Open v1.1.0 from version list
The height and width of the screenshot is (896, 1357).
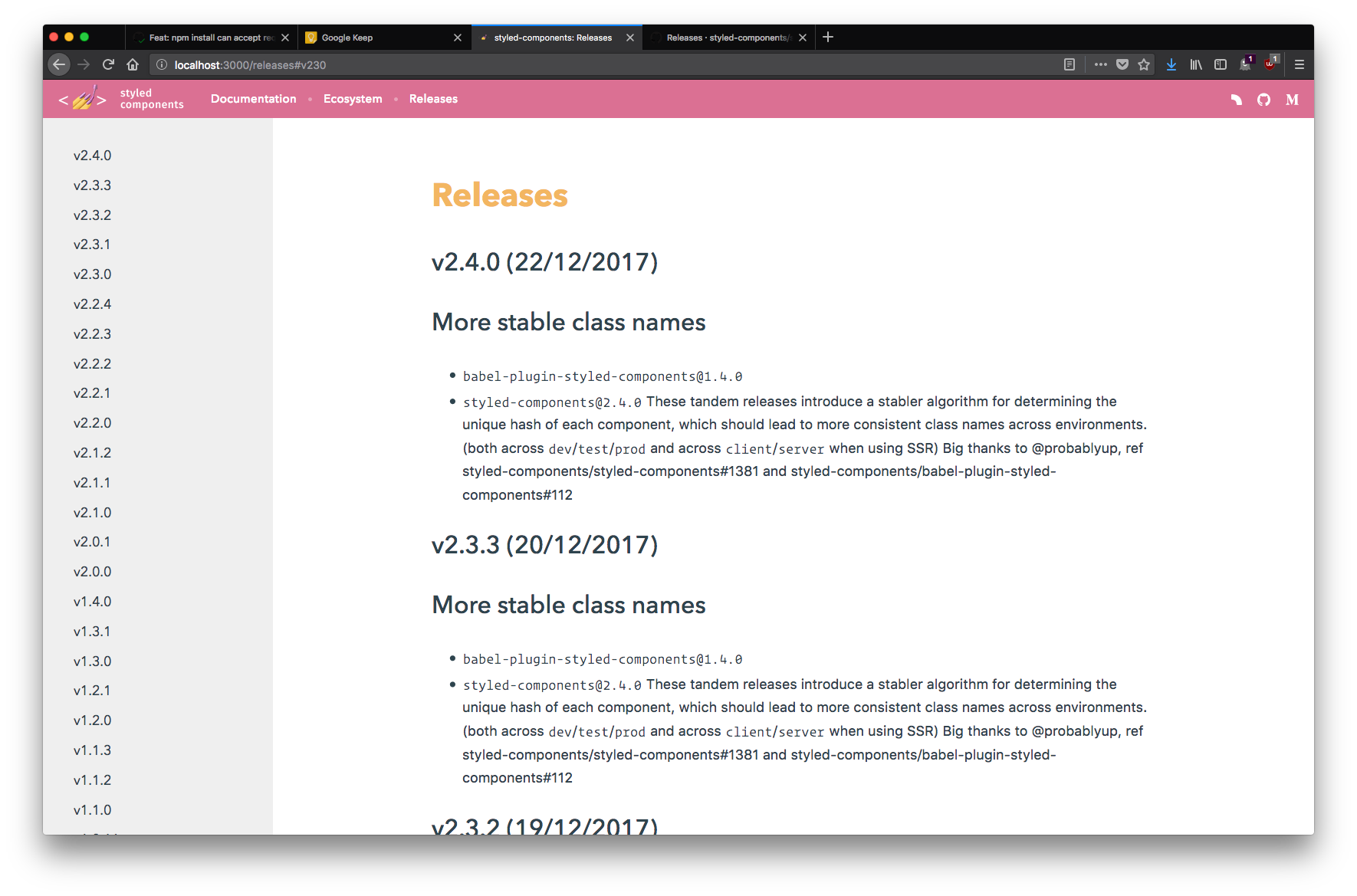point(92,810)
